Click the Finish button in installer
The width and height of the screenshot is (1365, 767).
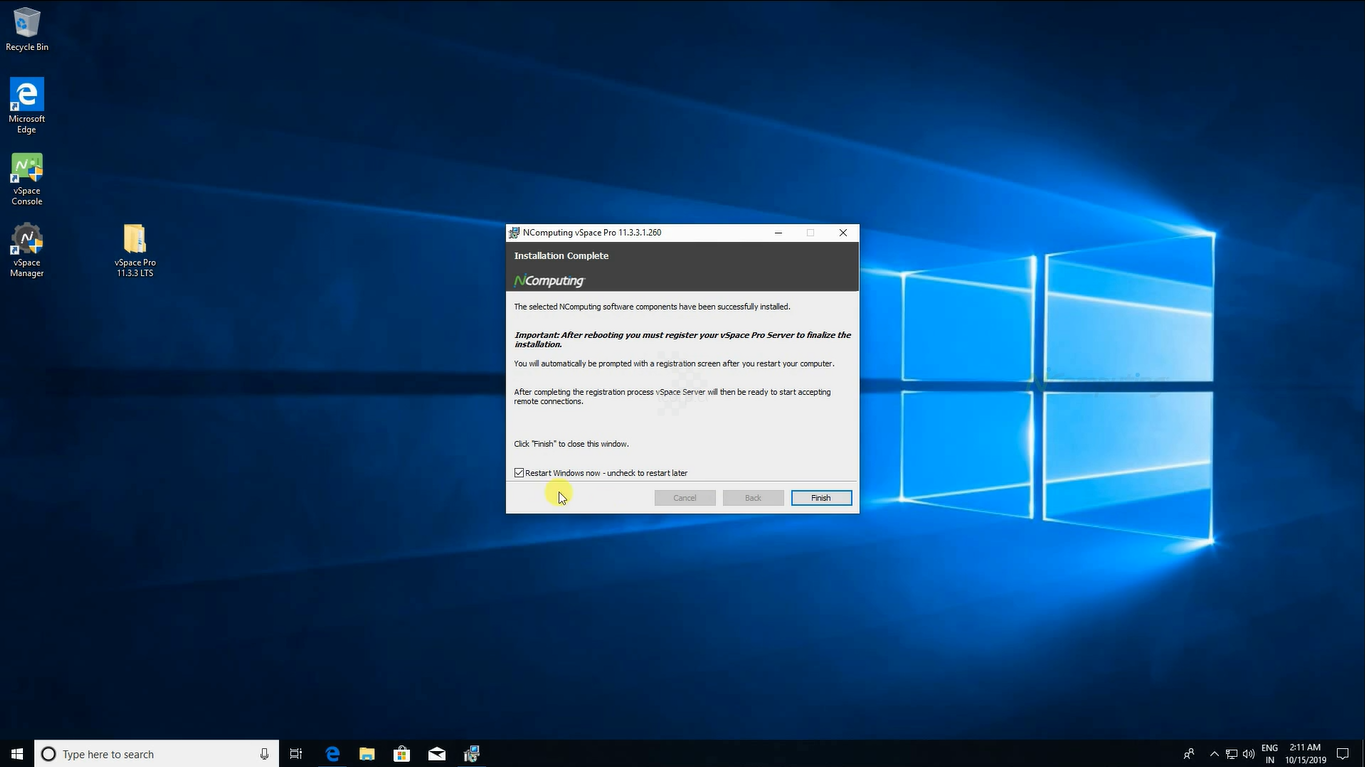point(821,498)
